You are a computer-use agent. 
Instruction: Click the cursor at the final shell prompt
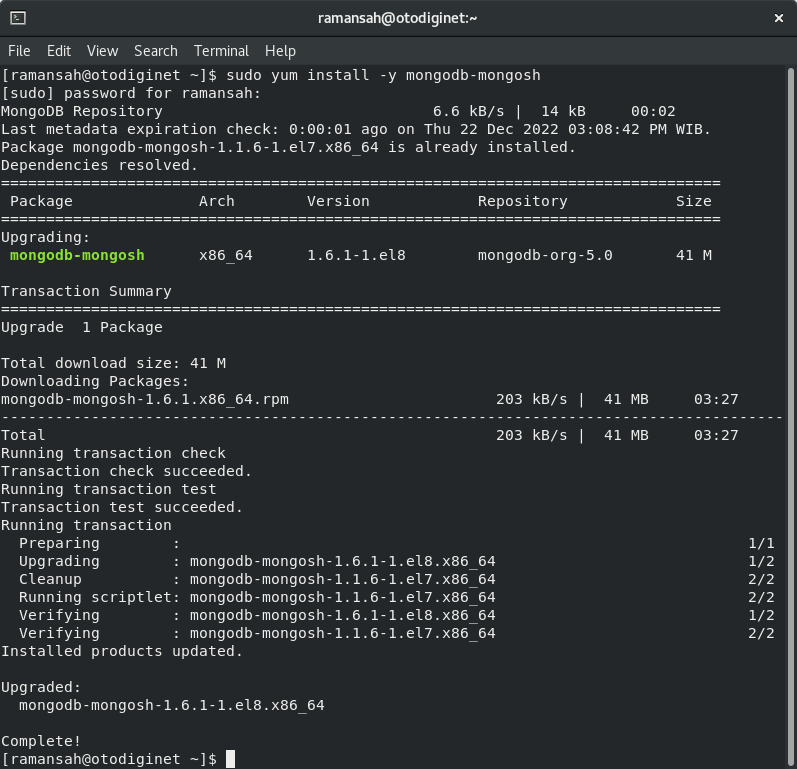pyautogui.click(x=230, y=759)
